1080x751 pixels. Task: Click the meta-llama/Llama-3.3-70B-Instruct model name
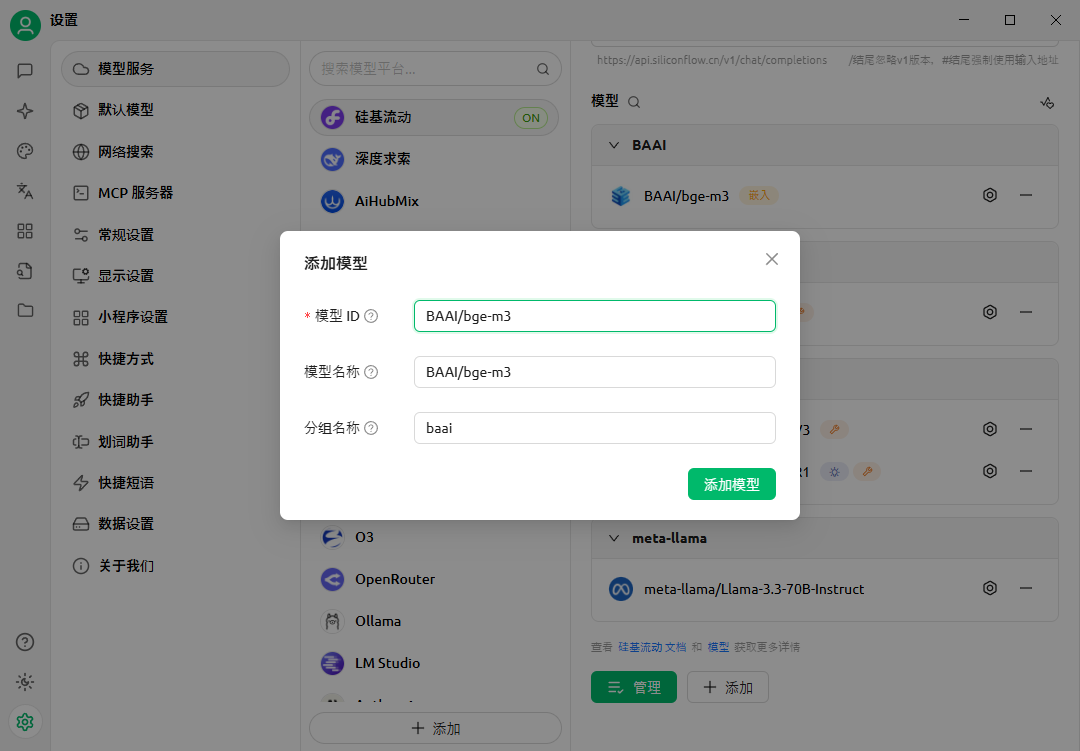tap(754, 589)
